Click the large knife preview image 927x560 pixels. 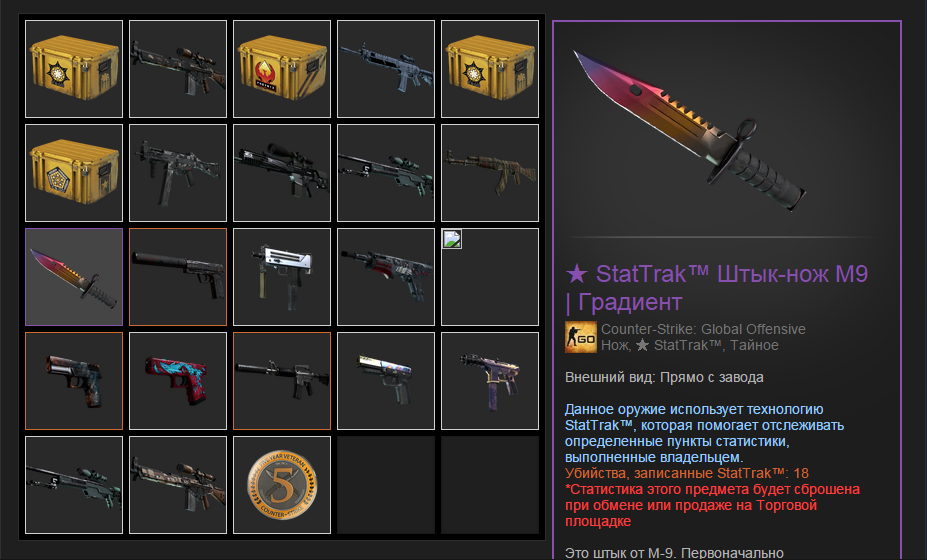[x=690, y=131]
